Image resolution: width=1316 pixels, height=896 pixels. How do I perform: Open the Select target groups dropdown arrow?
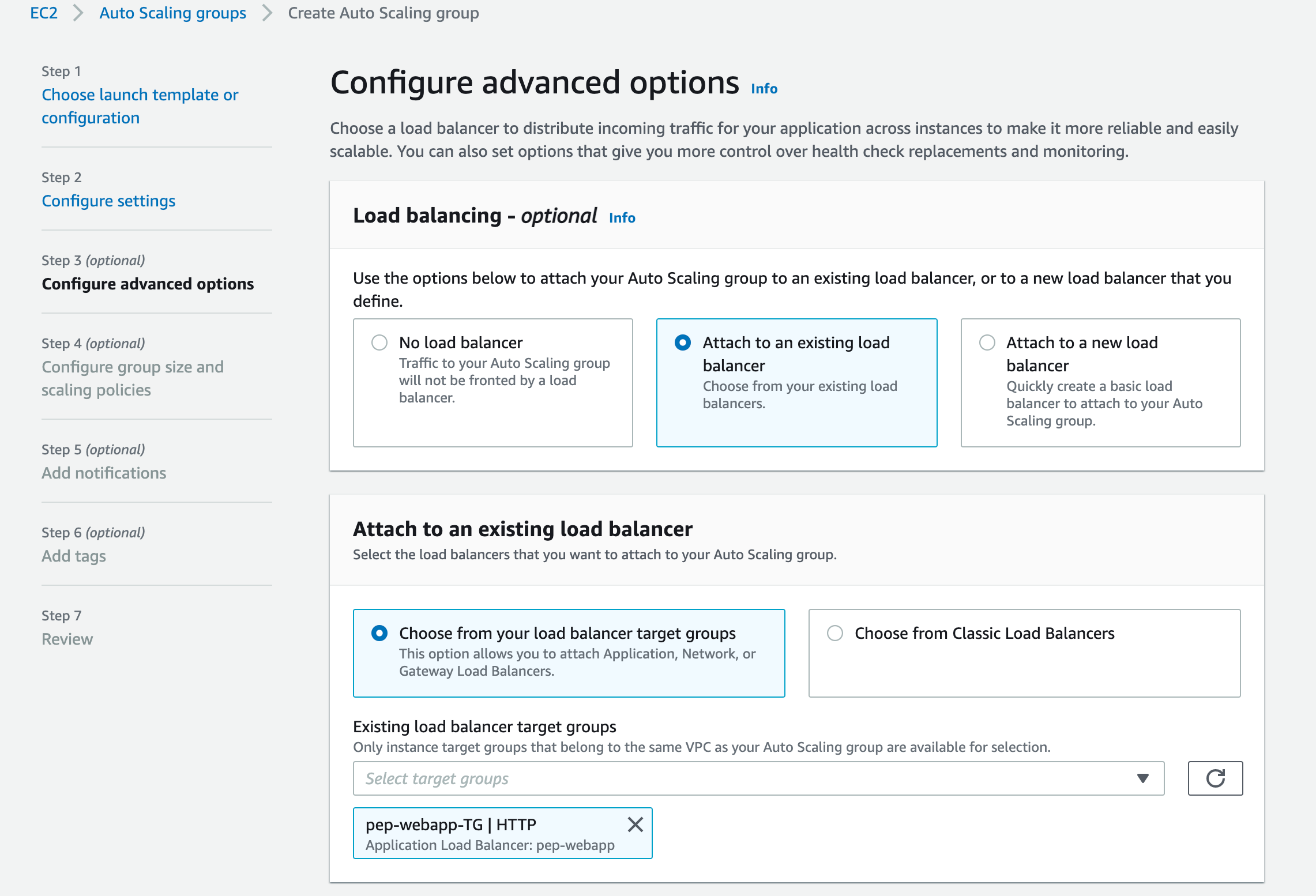pos(1142,778)
